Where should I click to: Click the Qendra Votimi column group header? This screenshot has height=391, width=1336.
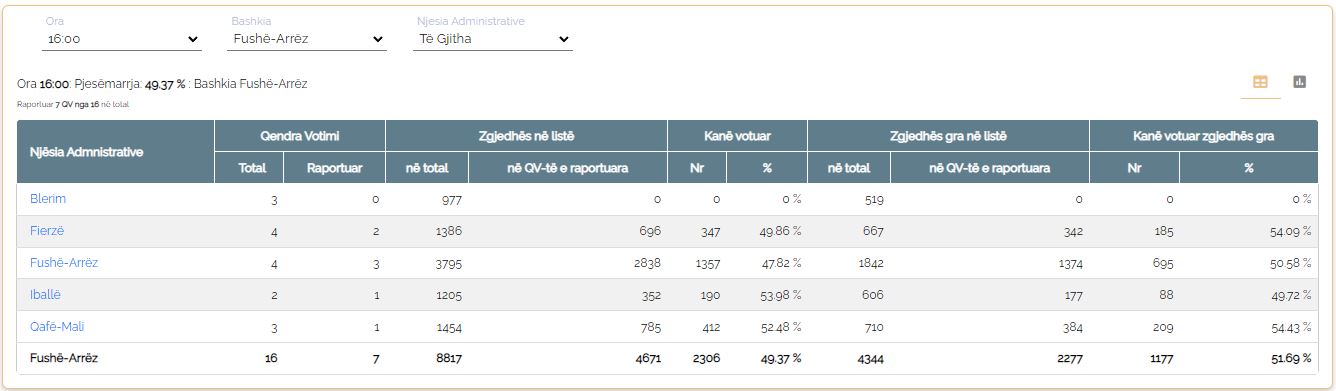pos(300,136)
